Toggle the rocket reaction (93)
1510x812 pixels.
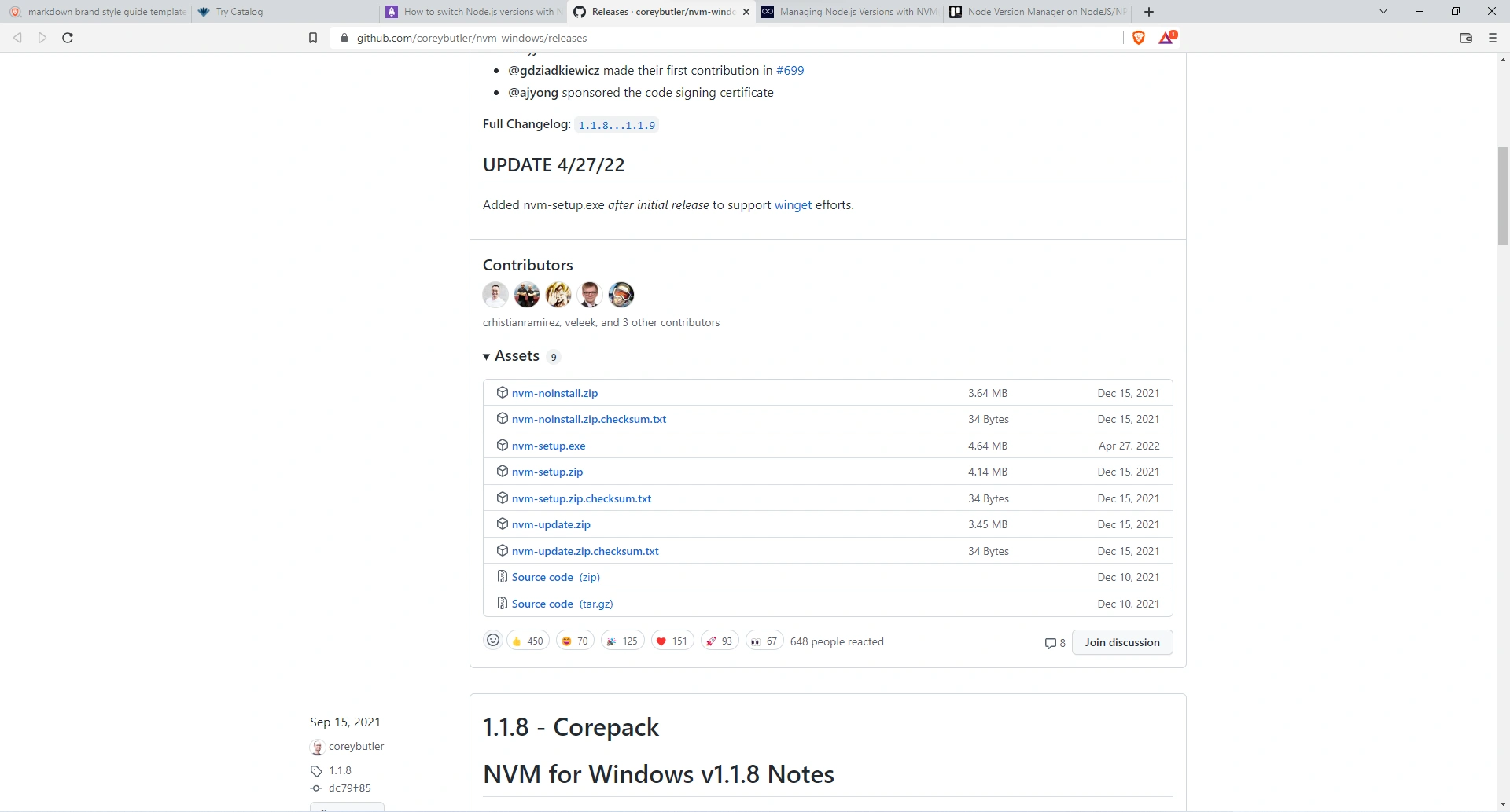pyautogui.click(x=719, y=641)
